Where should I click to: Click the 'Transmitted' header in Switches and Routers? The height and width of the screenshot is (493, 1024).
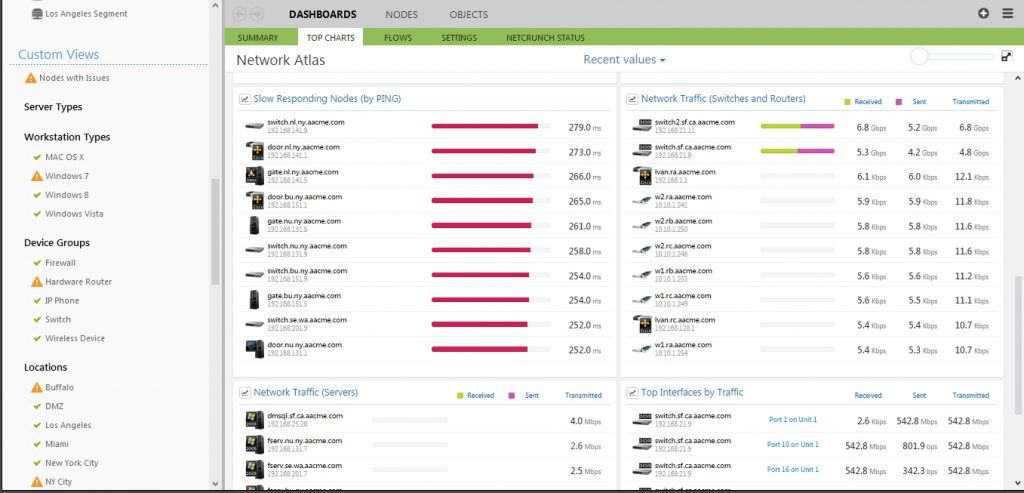[970, 102]
